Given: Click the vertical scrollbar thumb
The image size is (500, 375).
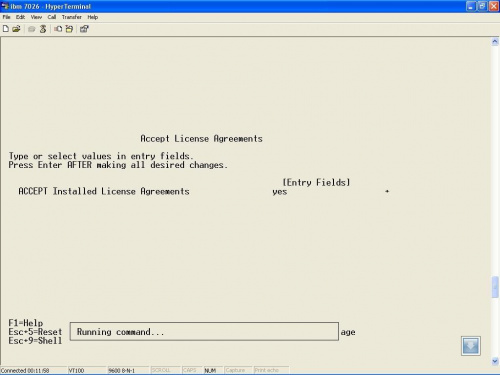Looking at the screenshot, I should 495,287.
